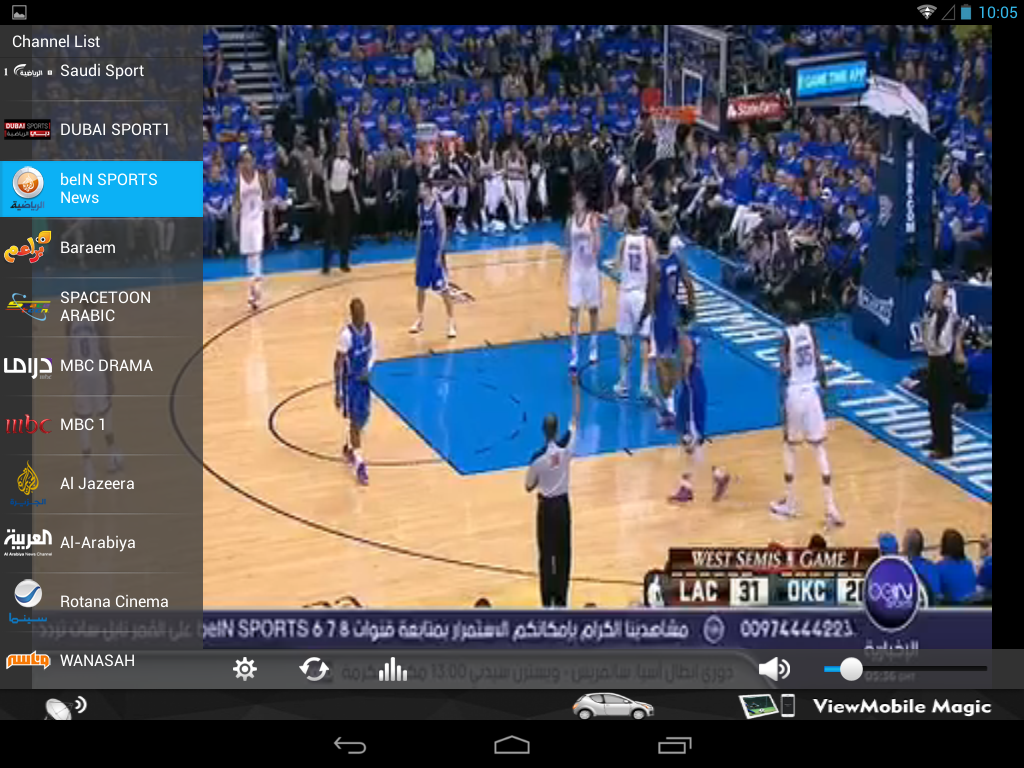Tap the WANASAH label
The height and width of the screenshot is (768, 1024).
97,660
